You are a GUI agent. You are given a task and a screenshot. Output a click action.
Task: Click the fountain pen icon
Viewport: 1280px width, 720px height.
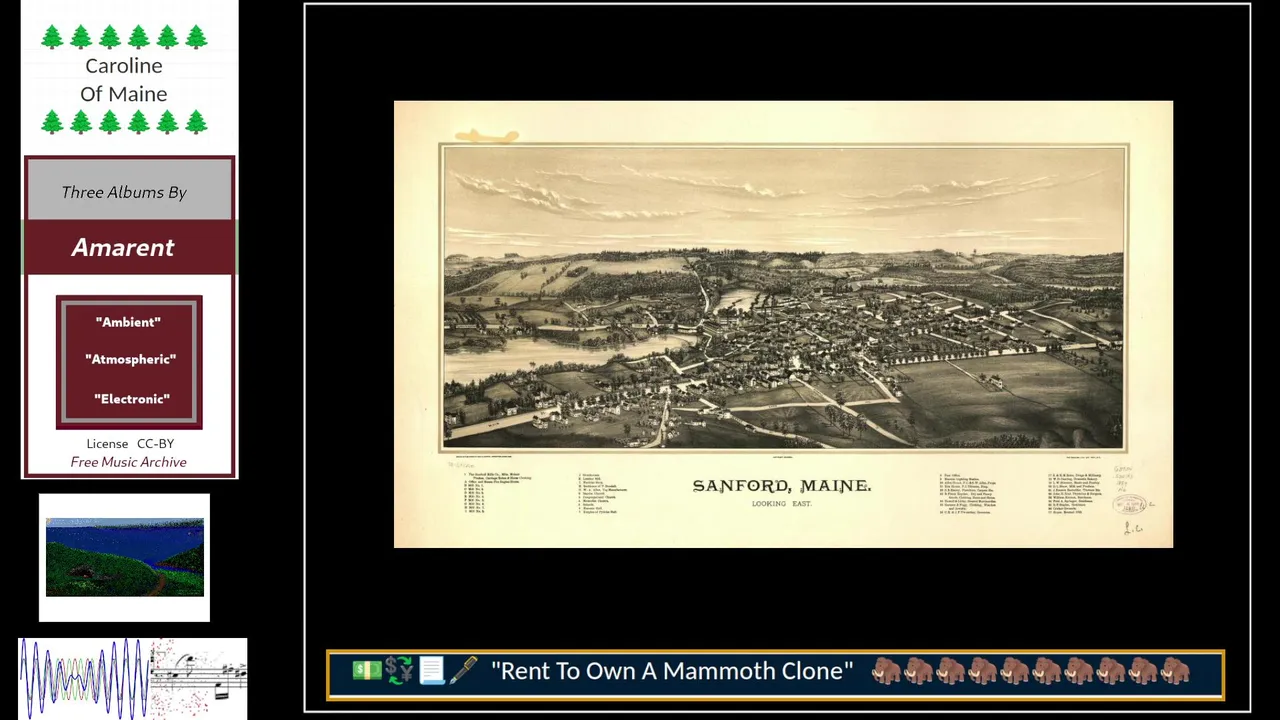pyautogui.click(x=463, y=671)
